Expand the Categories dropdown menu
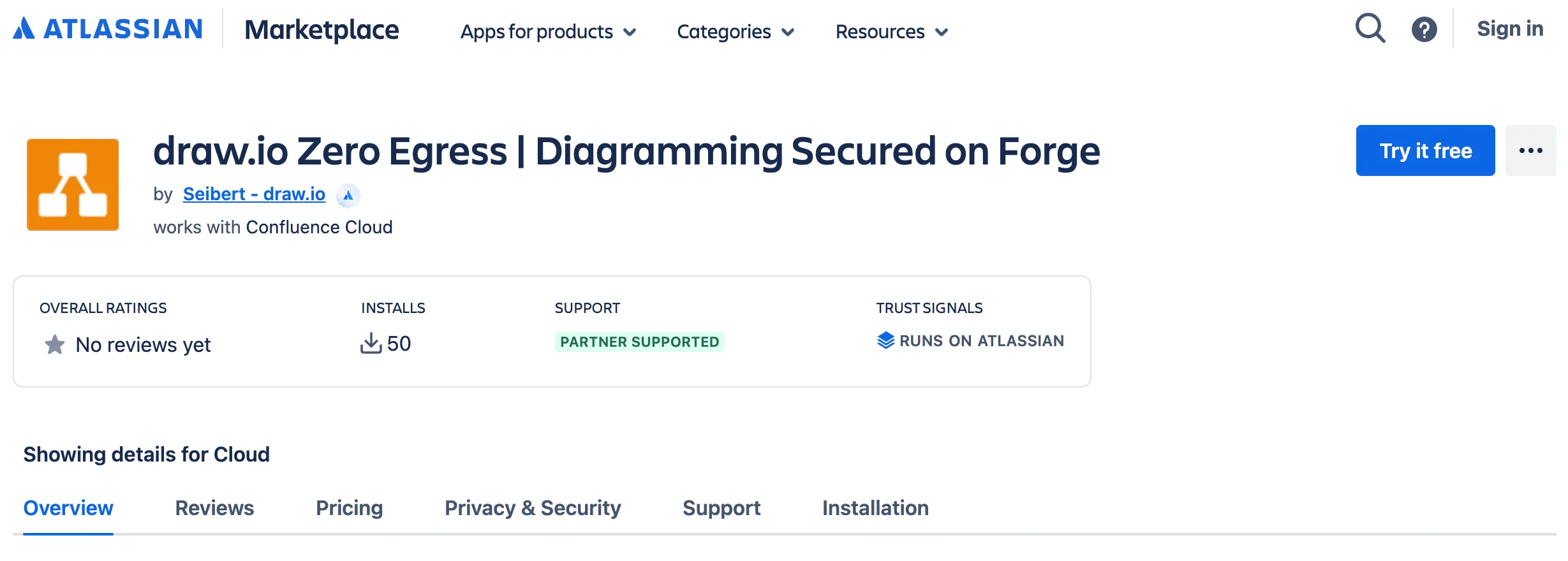Viewport: 1568px width, 561px height. pos(736,32)
